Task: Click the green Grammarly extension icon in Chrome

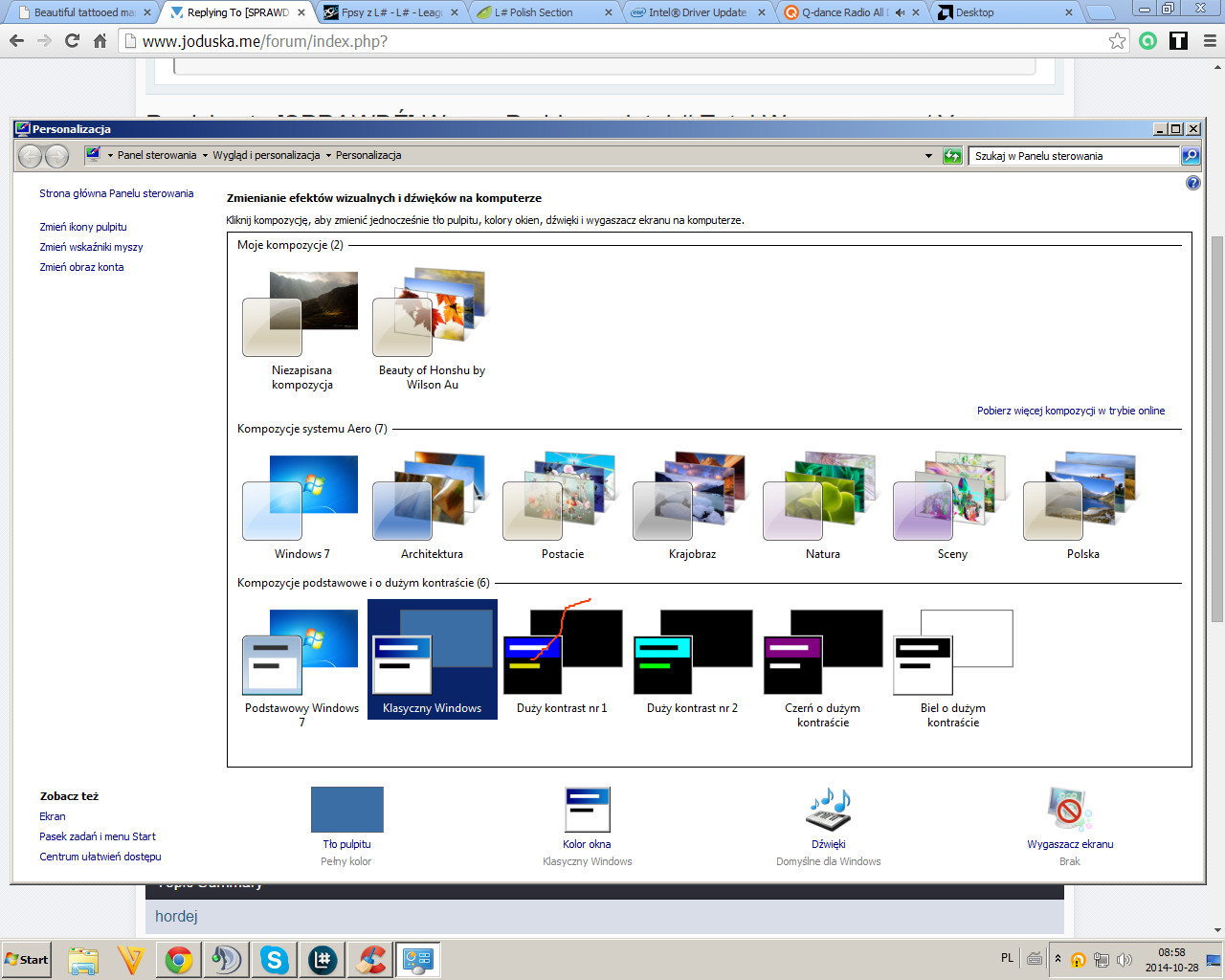Action: coord(1148,41)
